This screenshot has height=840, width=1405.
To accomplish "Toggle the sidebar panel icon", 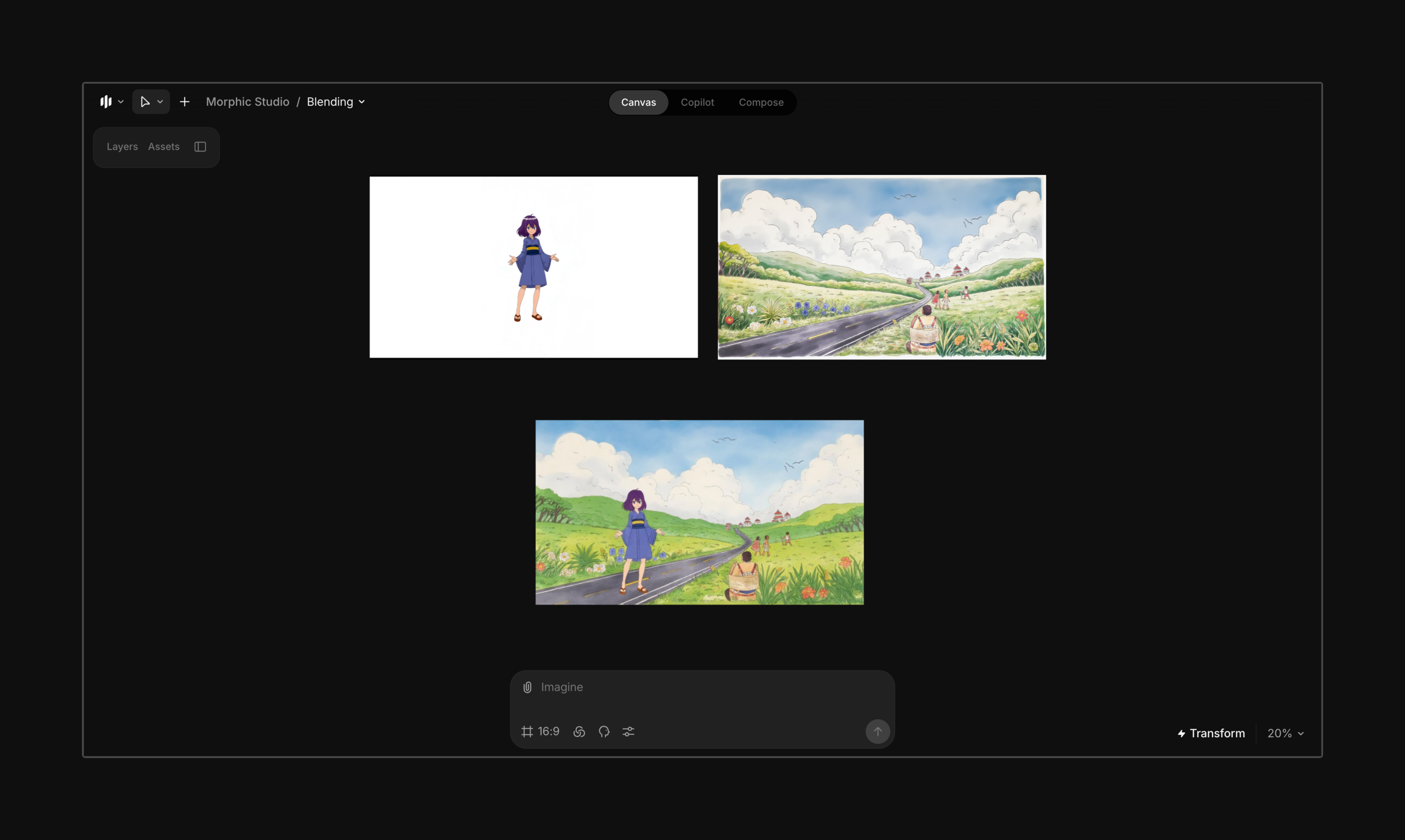I will pyautogui.click(x=200, y=147).
